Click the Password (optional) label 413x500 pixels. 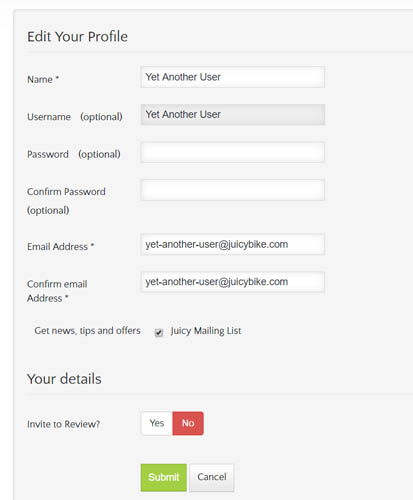tap(74, 154)
